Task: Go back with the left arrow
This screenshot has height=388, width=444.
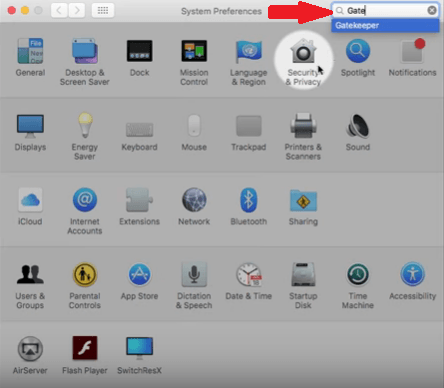Action: pos(59,11)
